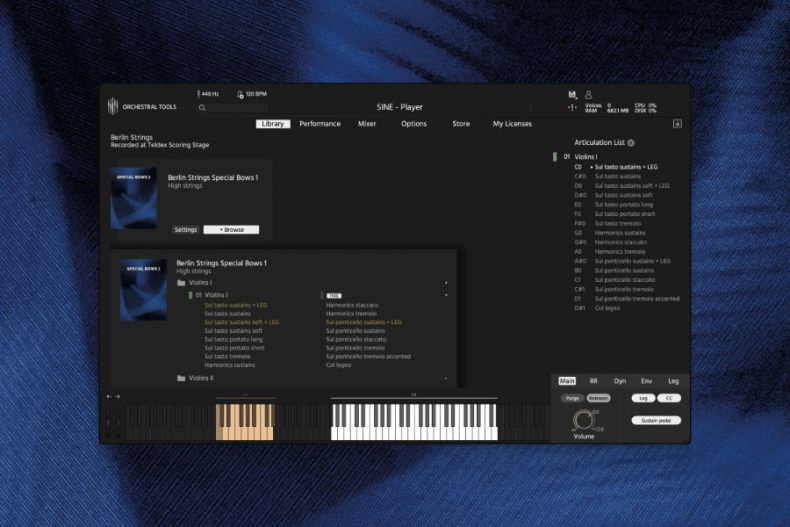Expand the Violins I folder arrow on right
This screenshot has height=527, width=790.
[446, 283]
